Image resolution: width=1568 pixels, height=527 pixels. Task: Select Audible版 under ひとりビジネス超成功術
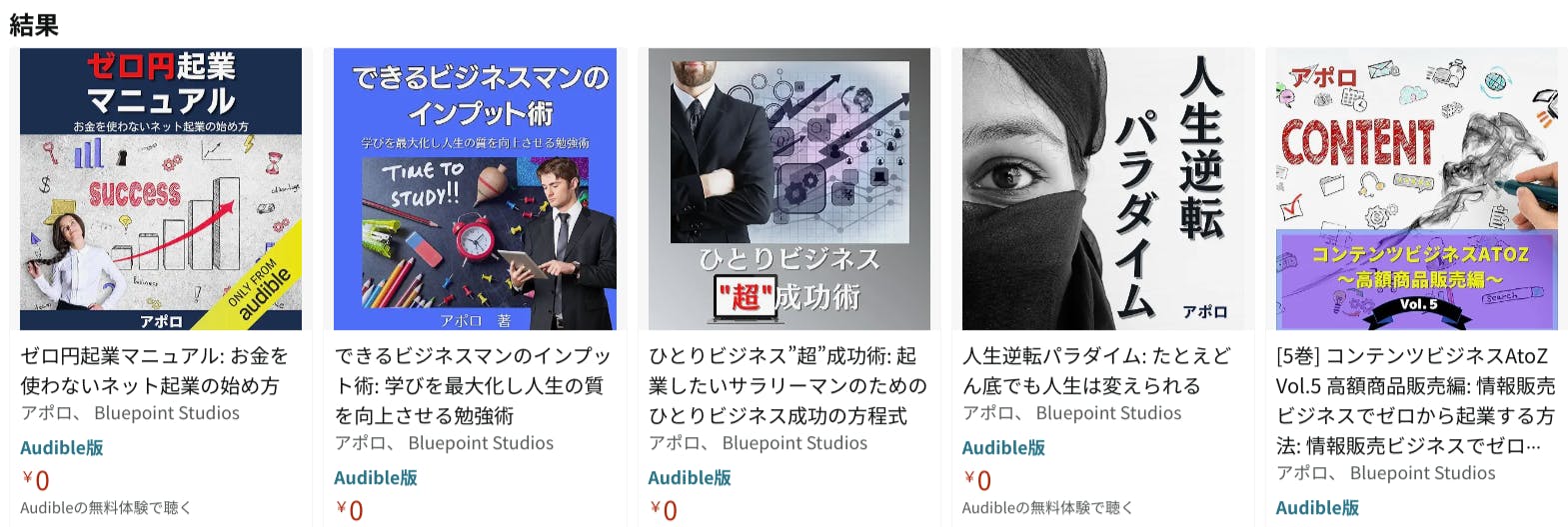[x=690, y=478]
